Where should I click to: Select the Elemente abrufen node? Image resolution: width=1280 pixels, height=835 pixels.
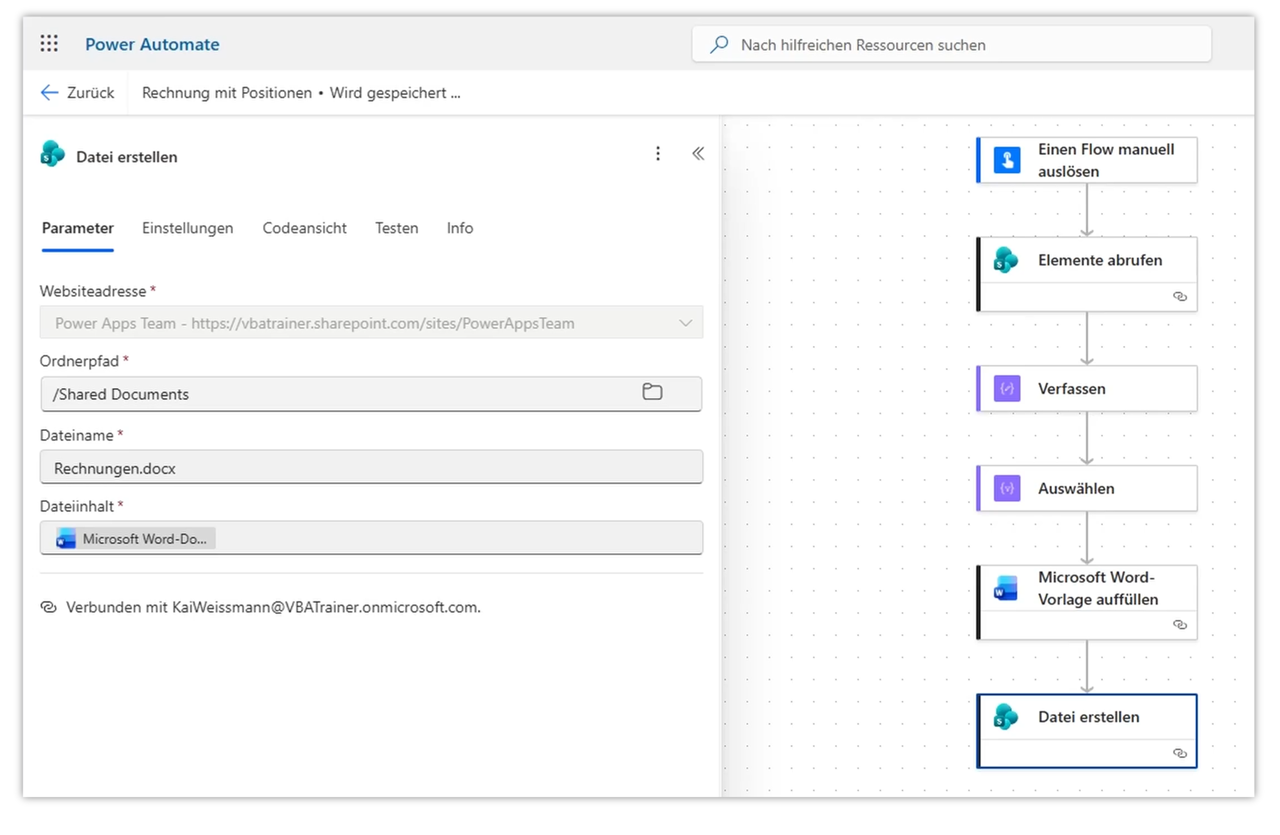pyautogui.click(x=1087, y=274)
